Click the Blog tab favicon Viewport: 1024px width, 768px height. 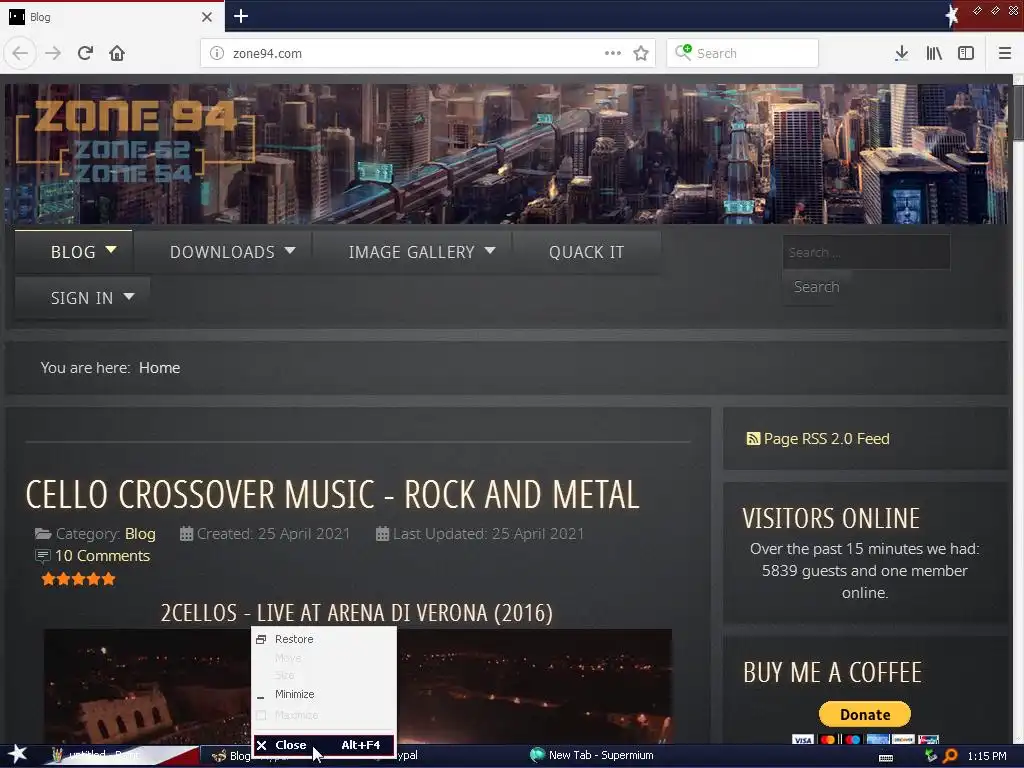click(x=17, y=17)
